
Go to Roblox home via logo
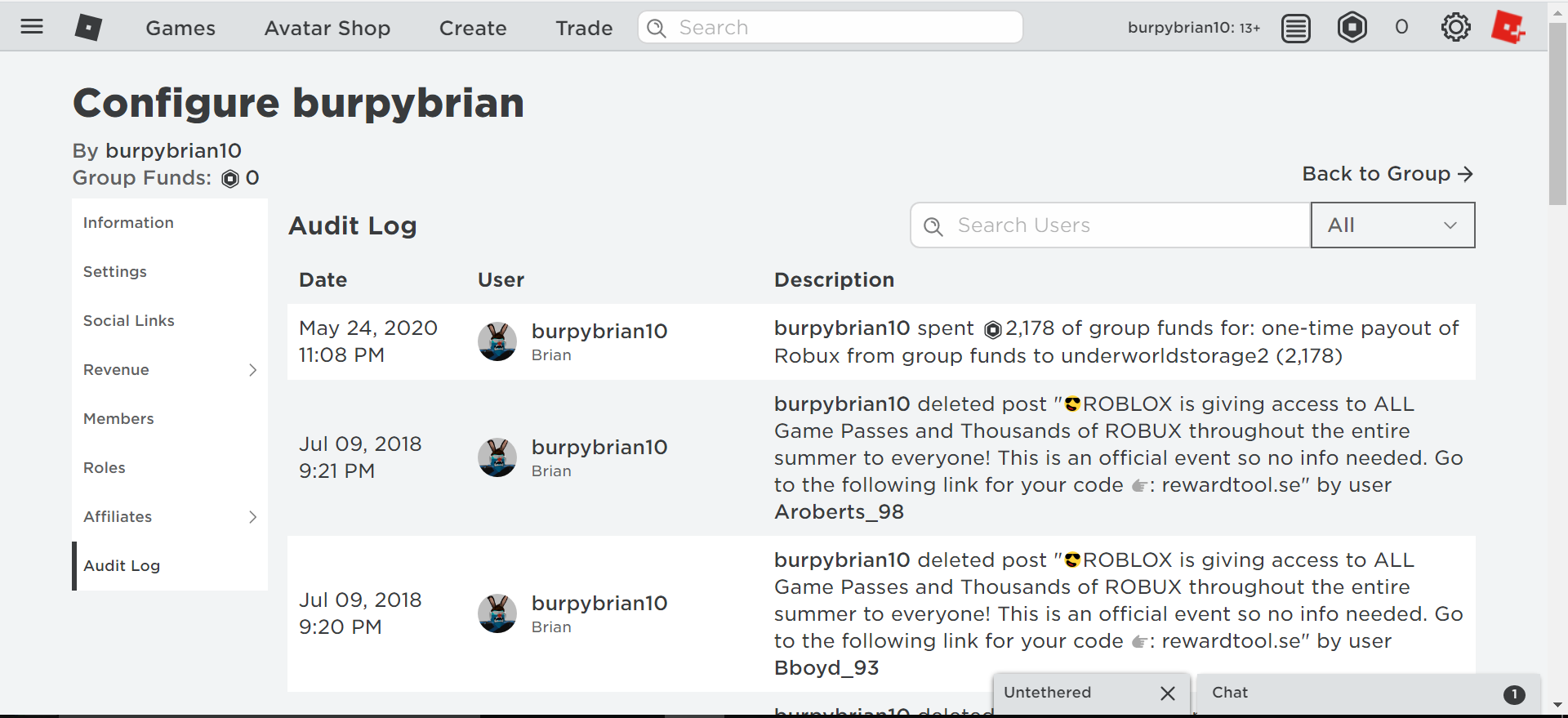pyautogui.click(x=88, y=27)
